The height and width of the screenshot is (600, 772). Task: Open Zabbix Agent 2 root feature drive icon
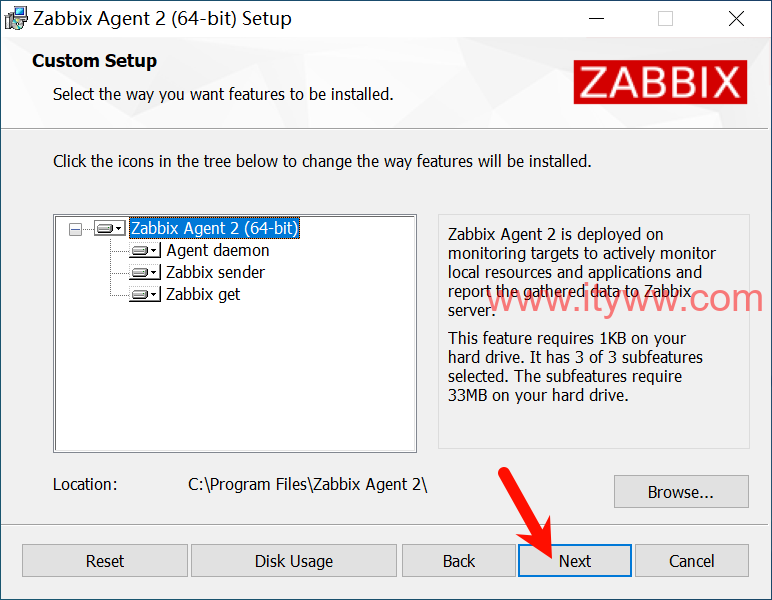click(x=105, y=228)
